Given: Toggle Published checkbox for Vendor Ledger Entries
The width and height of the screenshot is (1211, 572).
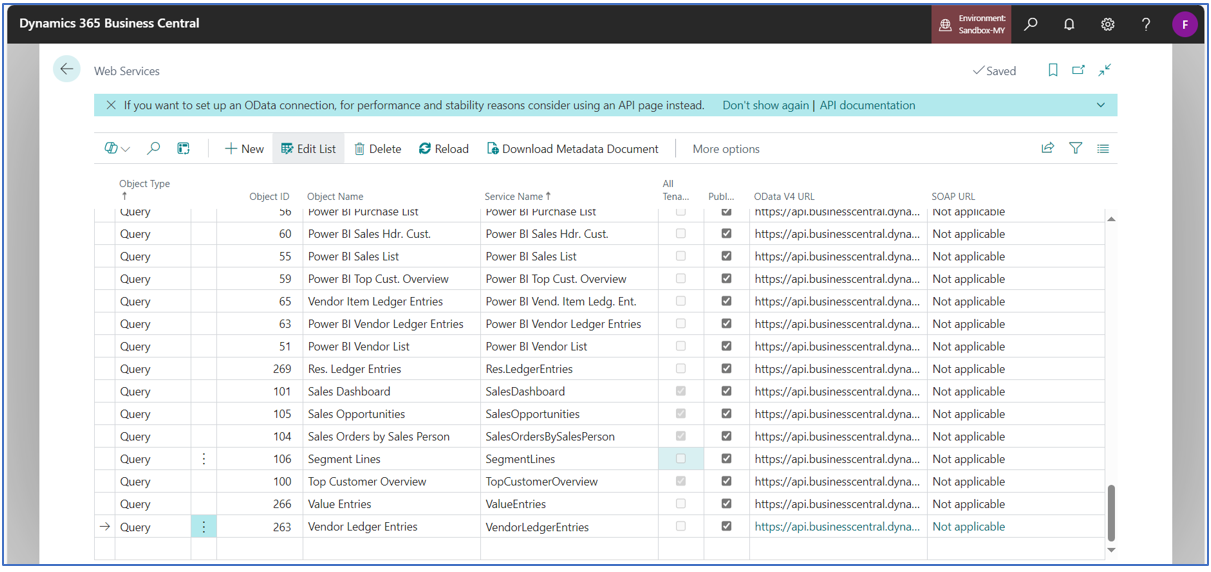Looking at the screenshot, I should click(726, 526).
